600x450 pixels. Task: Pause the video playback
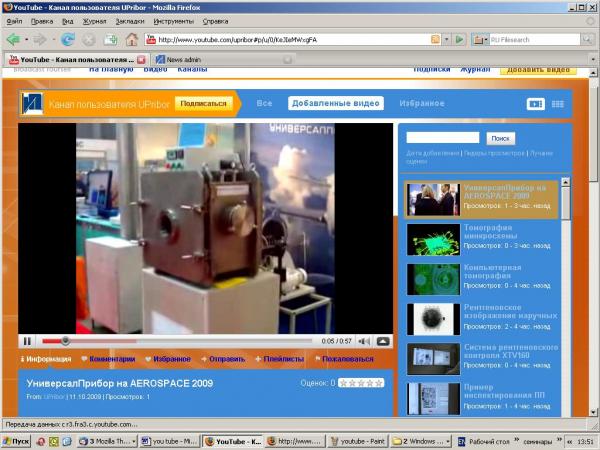(27, 341)
